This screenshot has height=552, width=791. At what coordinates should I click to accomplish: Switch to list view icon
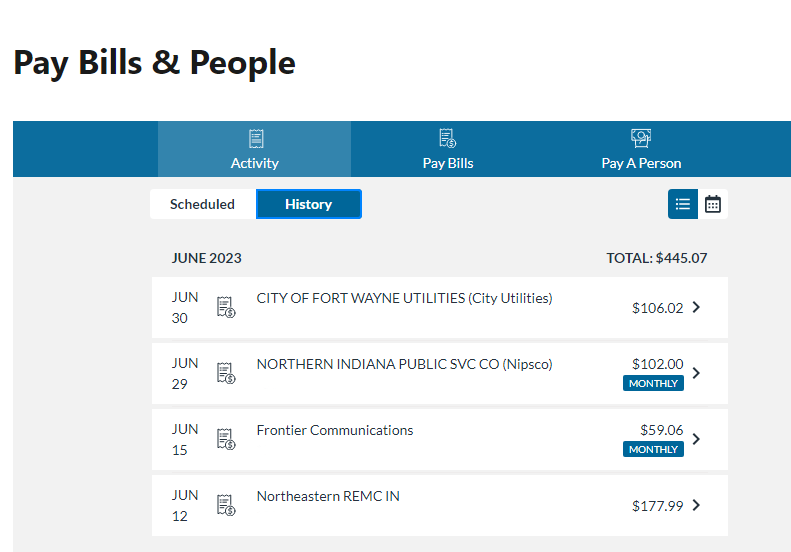[683, 204]
